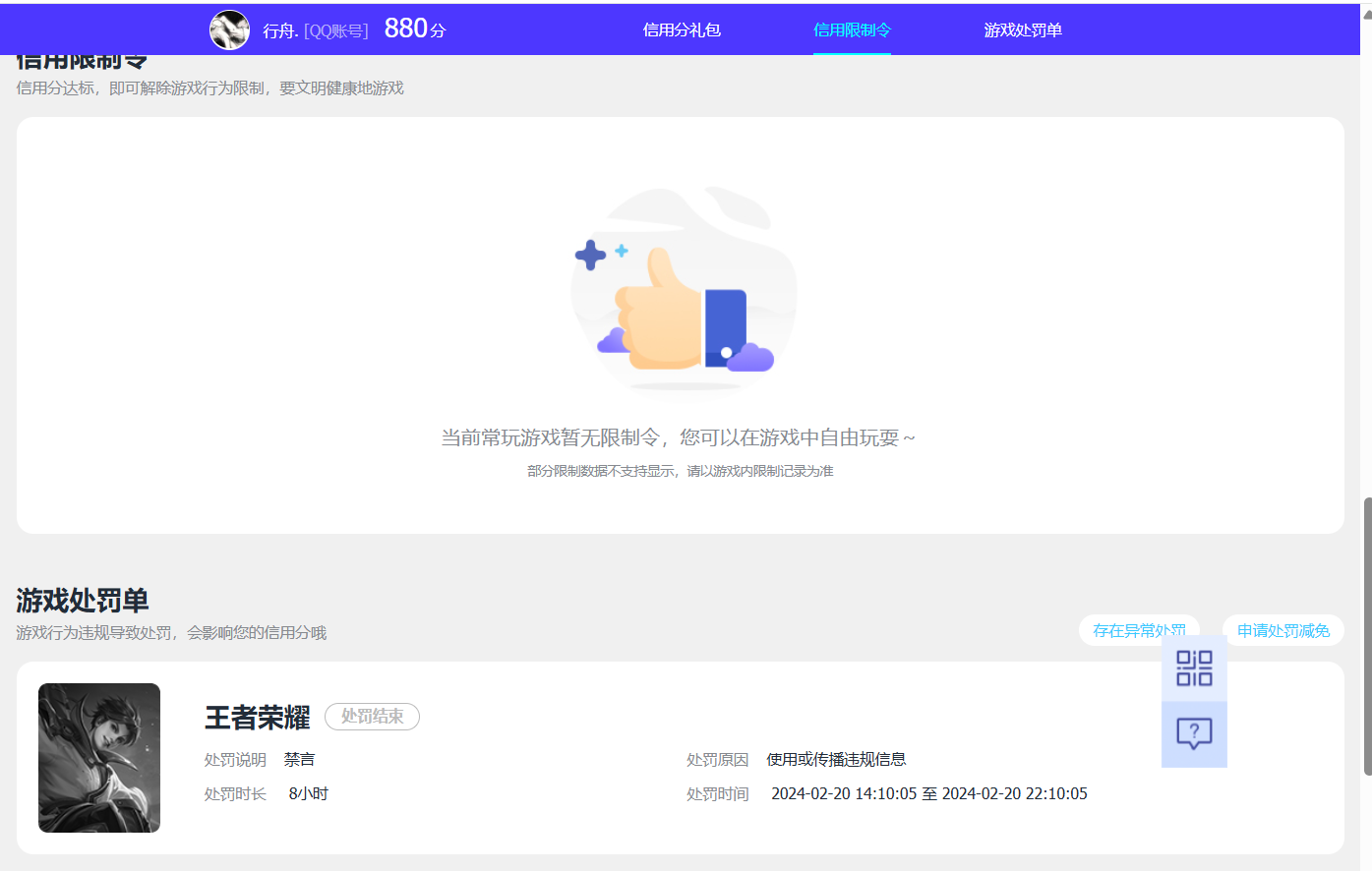Open the QR code sharing icon
Viewport: 1372px width, 871px height.
[1194, 668]
